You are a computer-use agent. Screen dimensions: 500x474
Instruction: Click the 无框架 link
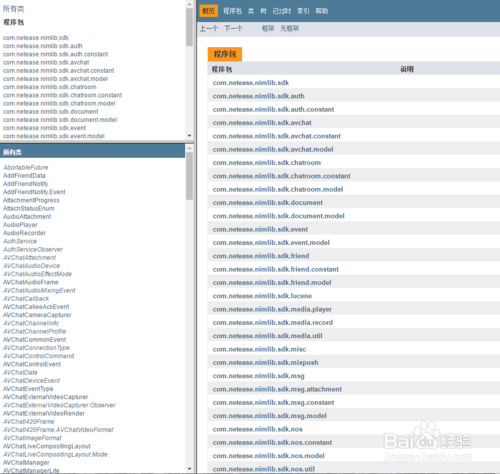click(x=289, y=28)
